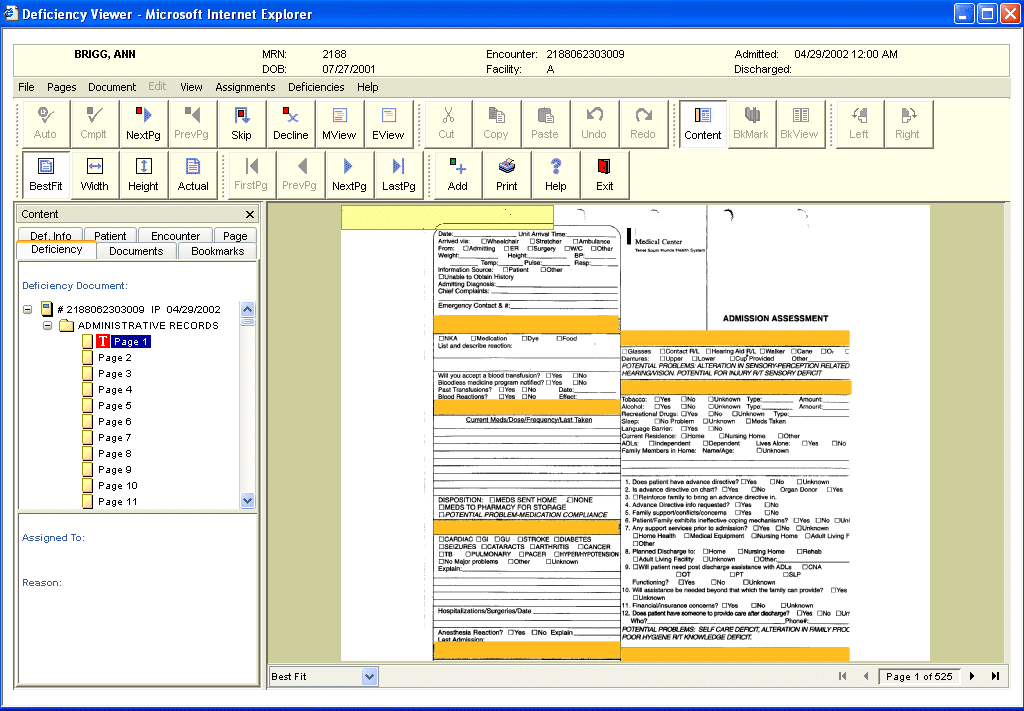Switch to the Def. Info tab
The width and height of the screenshot is (1024, 711).
pos(50,236)
